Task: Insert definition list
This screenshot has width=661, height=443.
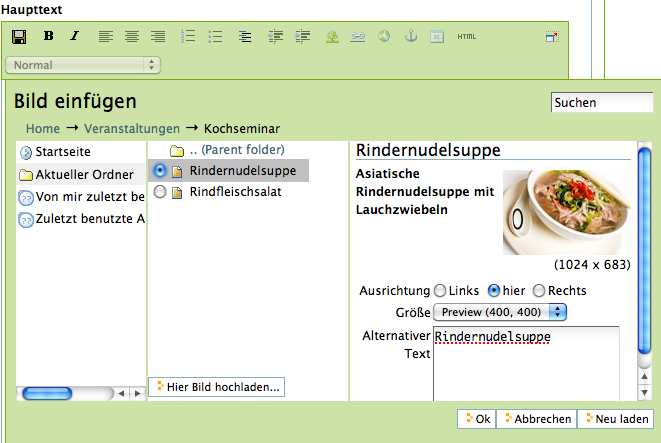Action: coord(245,37)
